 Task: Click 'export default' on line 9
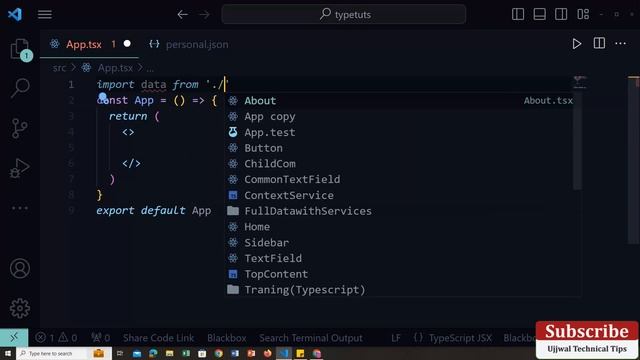[x=140, y=211]
